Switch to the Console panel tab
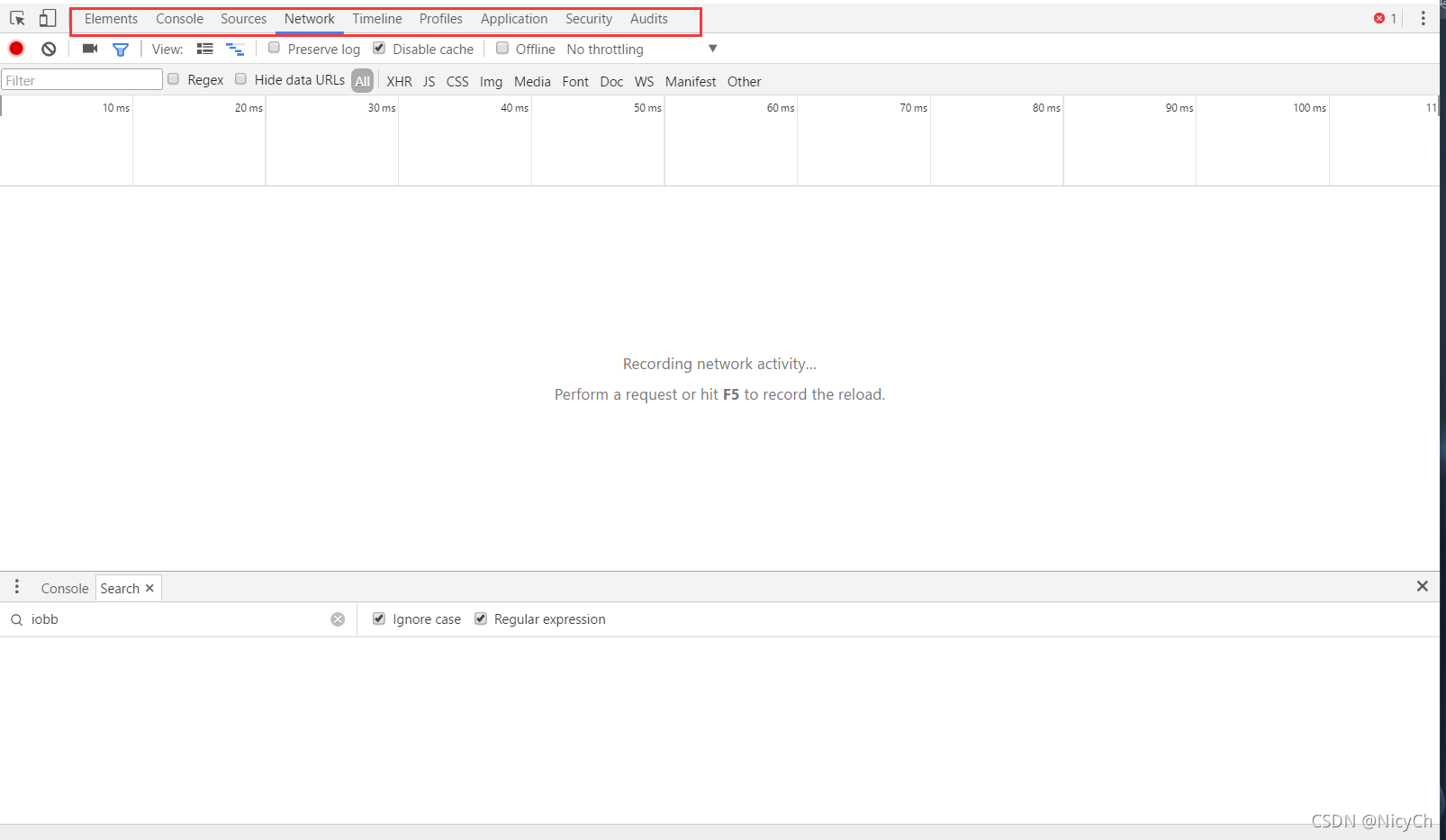Screen dimensions: 1446x840 click(x=179, y=19)
